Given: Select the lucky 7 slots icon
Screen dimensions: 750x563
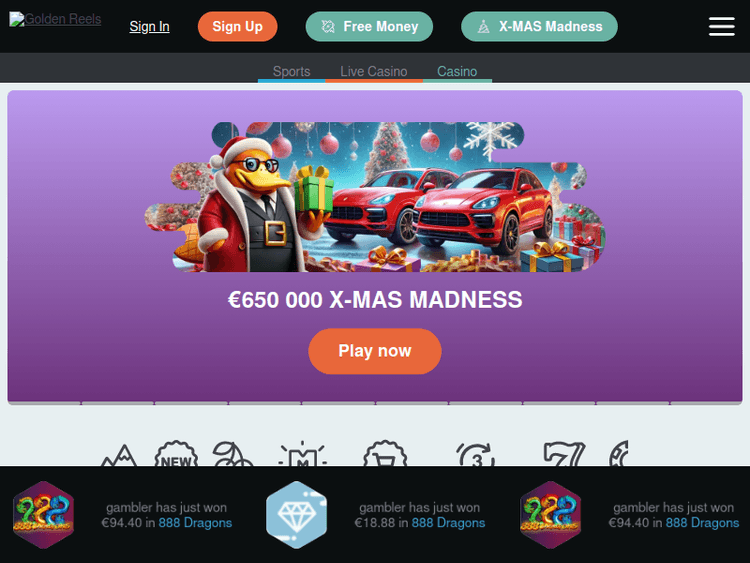Looking at the screenshot, I should [564, 454].
